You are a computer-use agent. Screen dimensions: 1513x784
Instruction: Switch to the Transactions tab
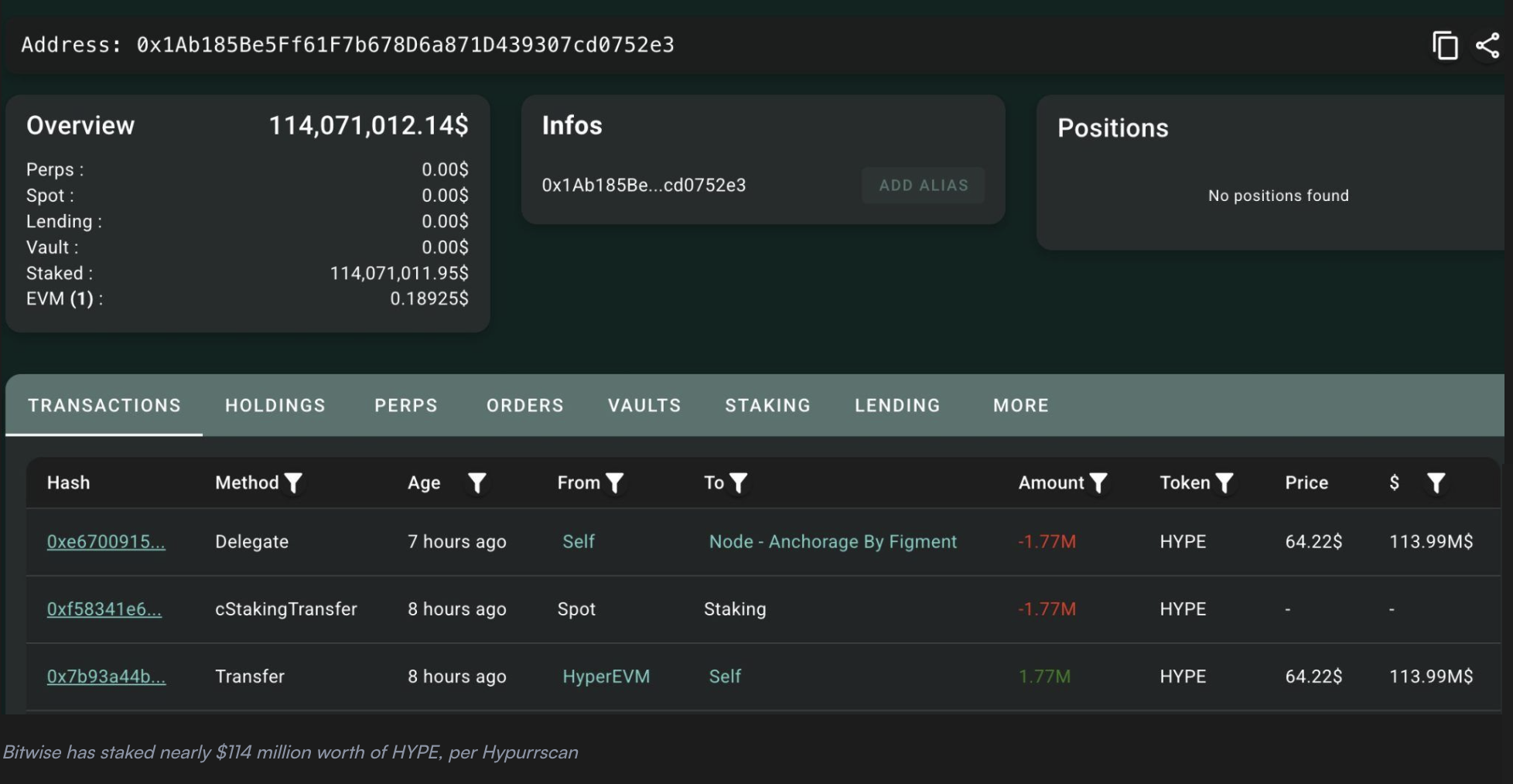point(104,405)
